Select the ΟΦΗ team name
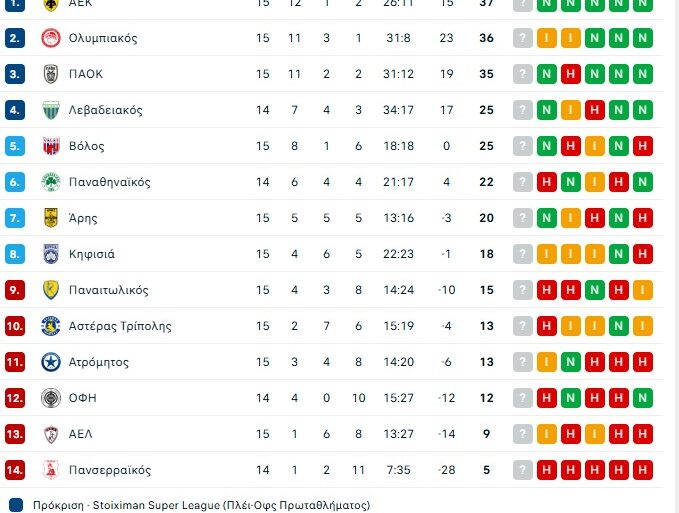The image size is (679, 513). point(82,398)
